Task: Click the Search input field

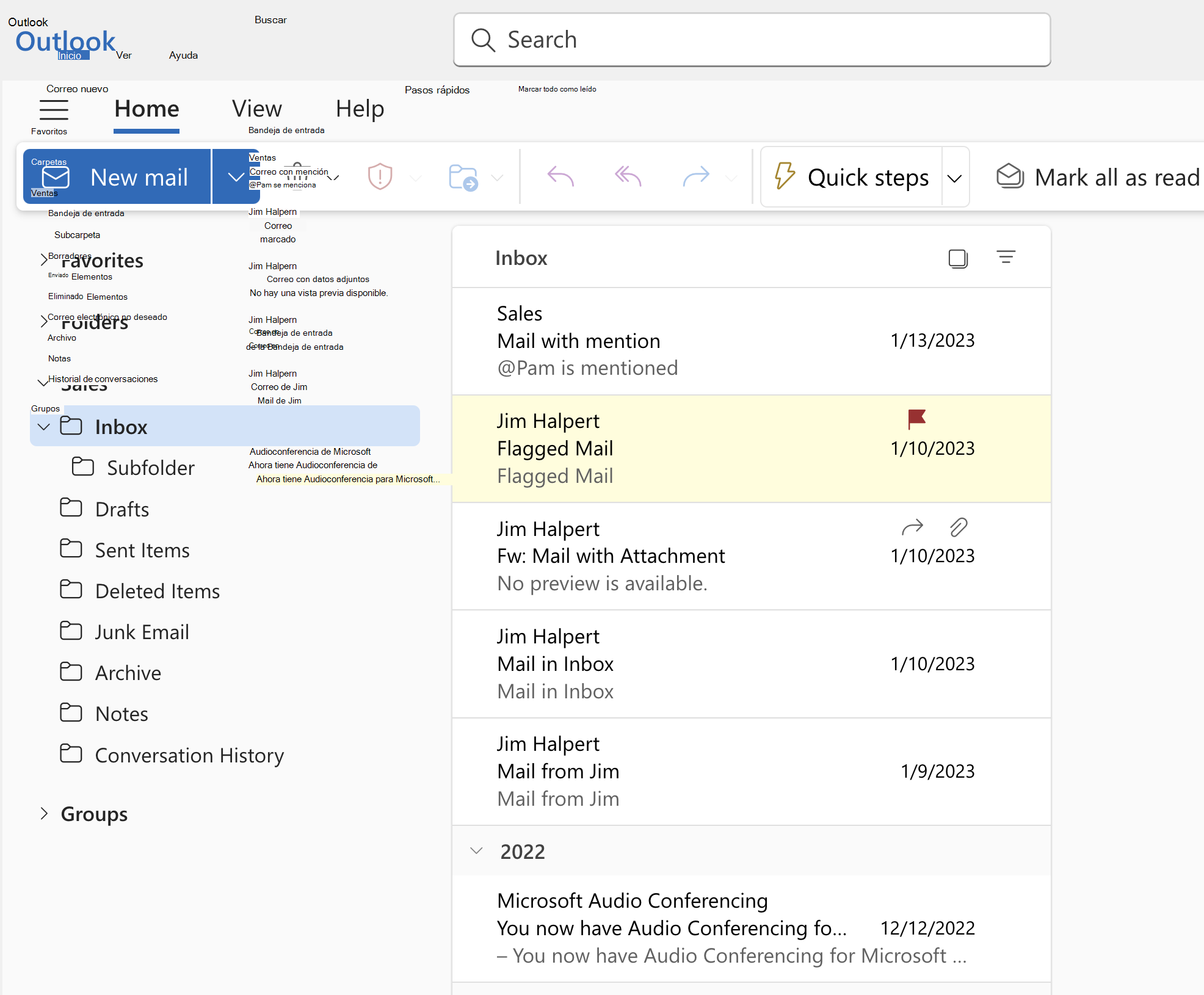Action: (x=750, y=40)
